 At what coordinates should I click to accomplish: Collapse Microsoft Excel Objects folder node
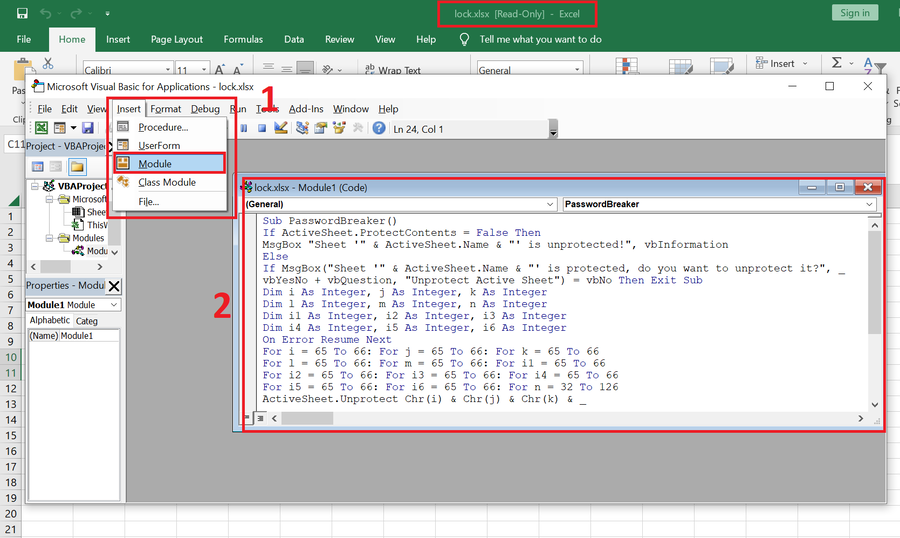point(49,199)
